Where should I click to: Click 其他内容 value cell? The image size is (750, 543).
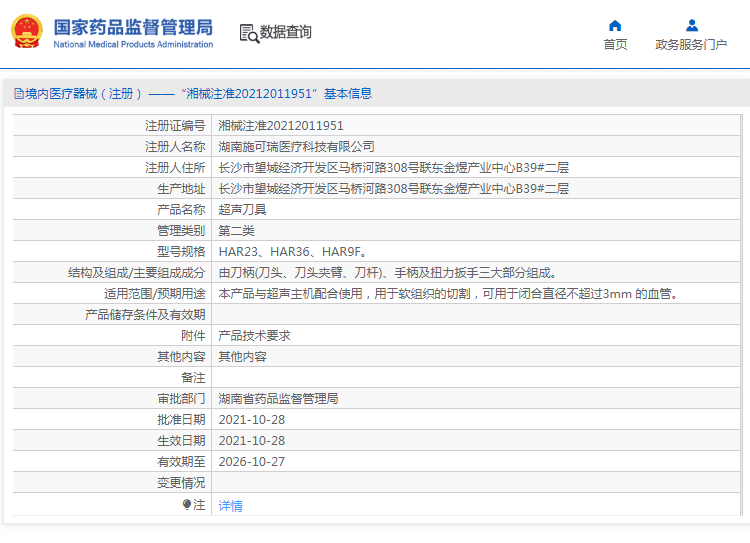[243, 357]
